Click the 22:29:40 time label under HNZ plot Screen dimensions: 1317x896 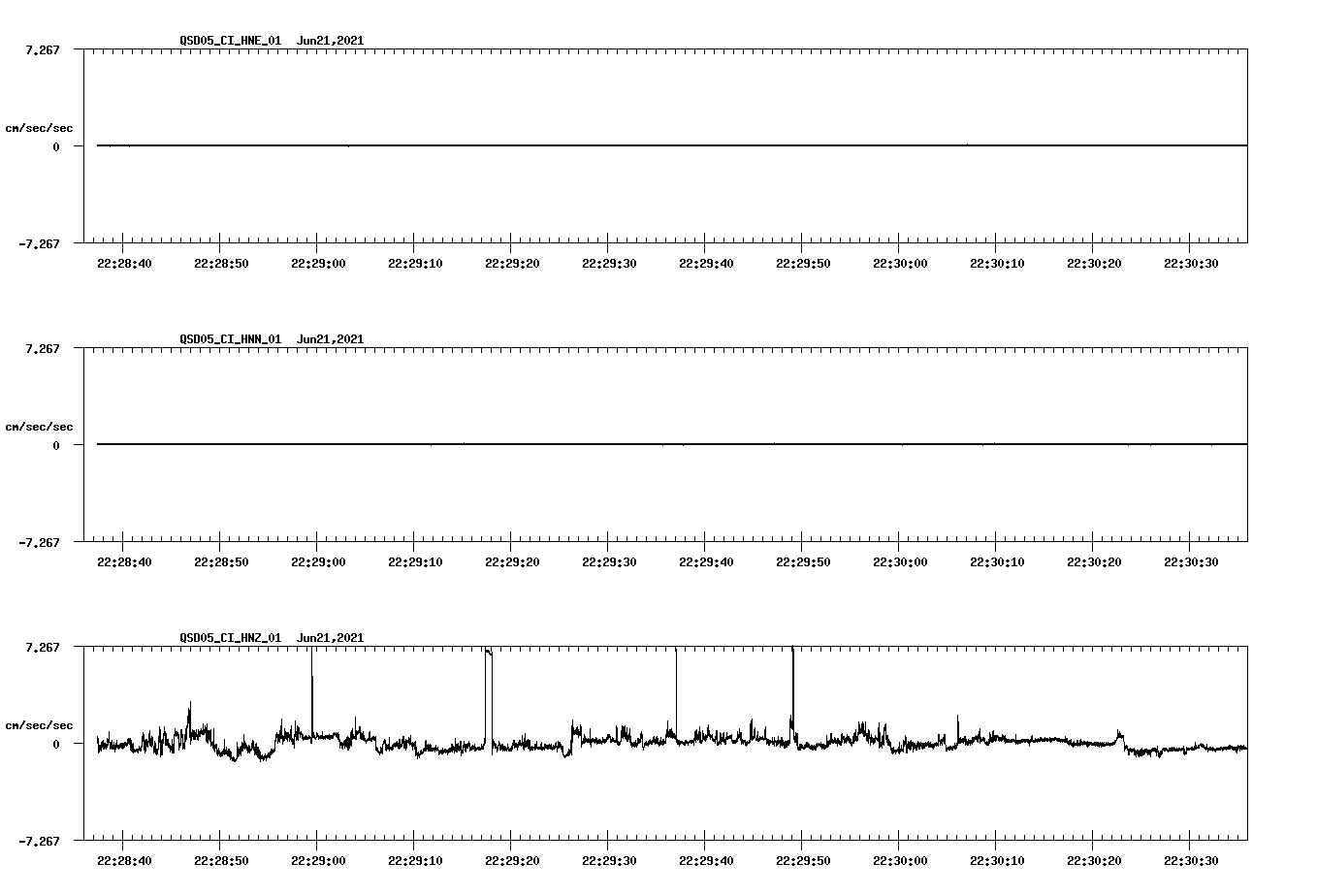coord(706,861)
